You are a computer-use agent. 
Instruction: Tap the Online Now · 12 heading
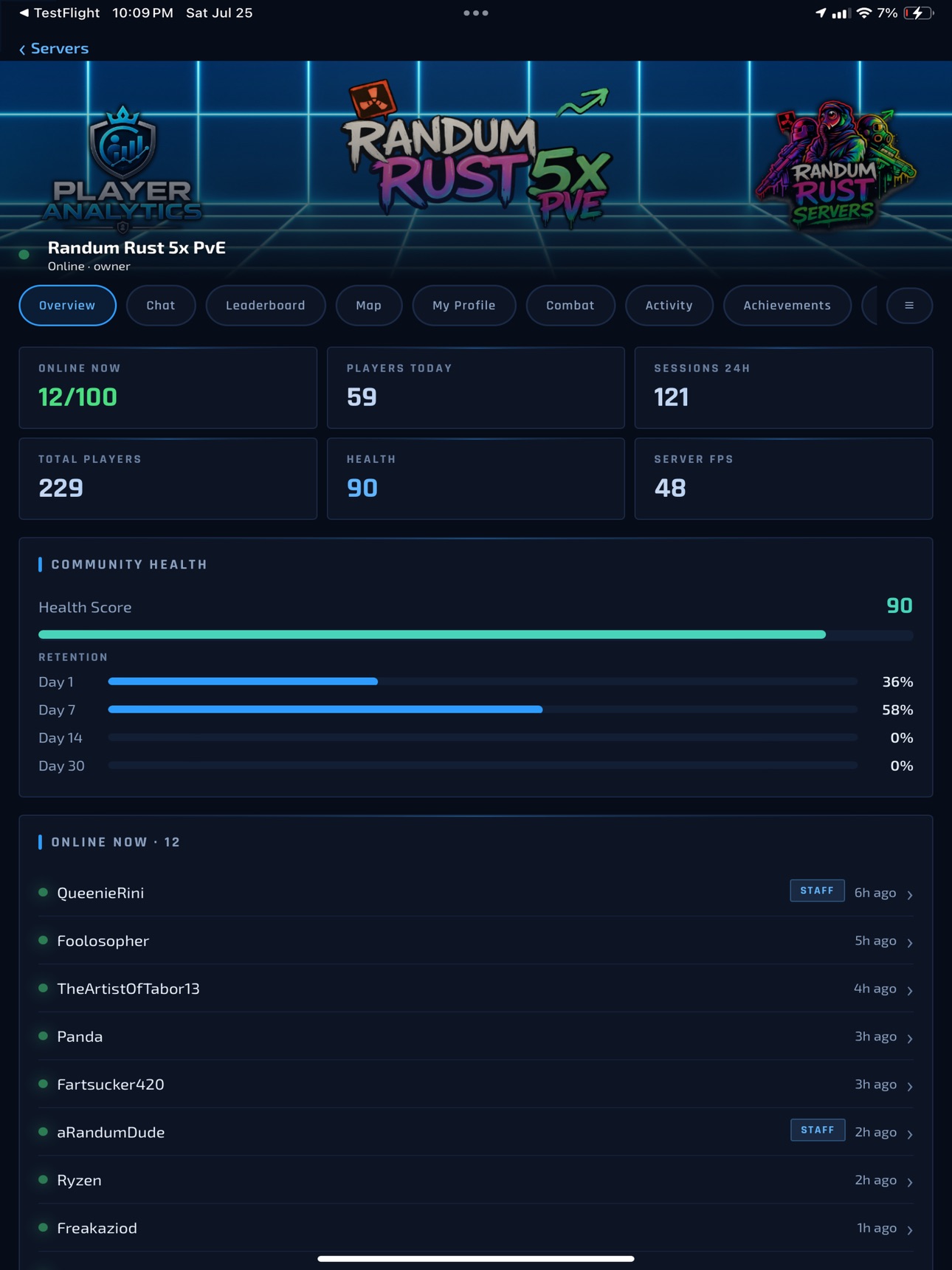click(x=116, y=842)
